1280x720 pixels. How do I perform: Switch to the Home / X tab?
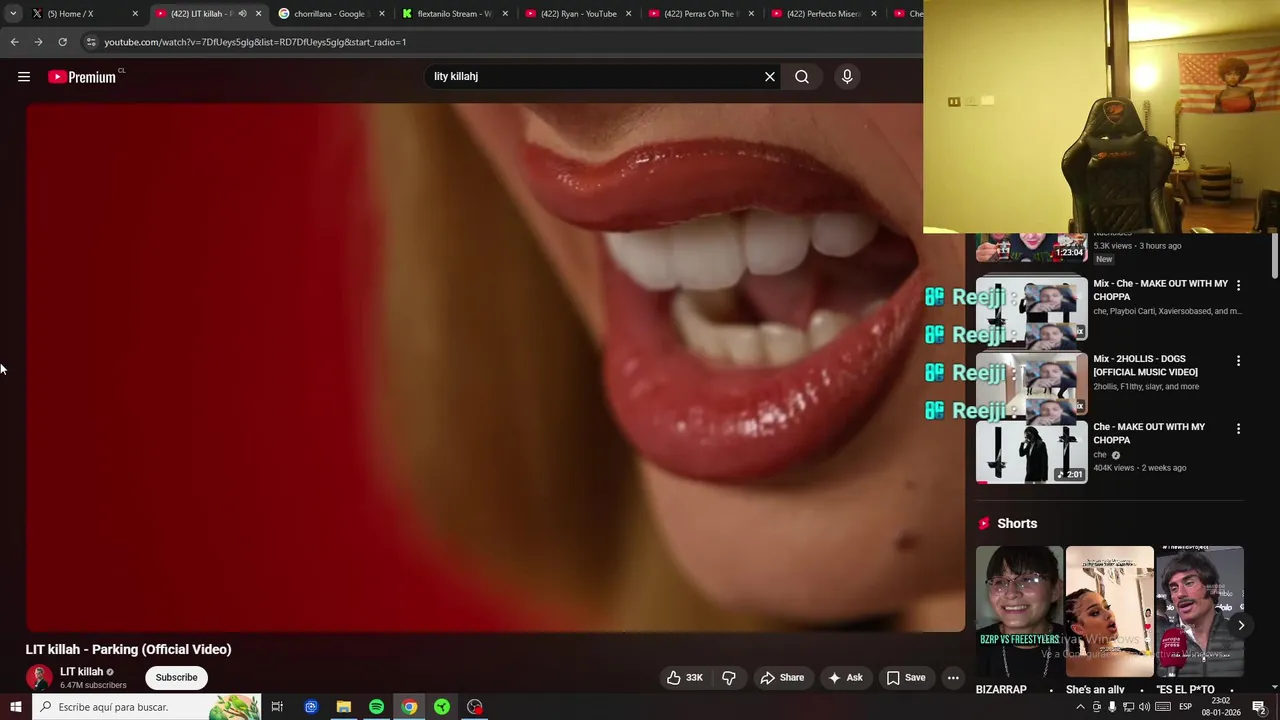pos(85,14)
